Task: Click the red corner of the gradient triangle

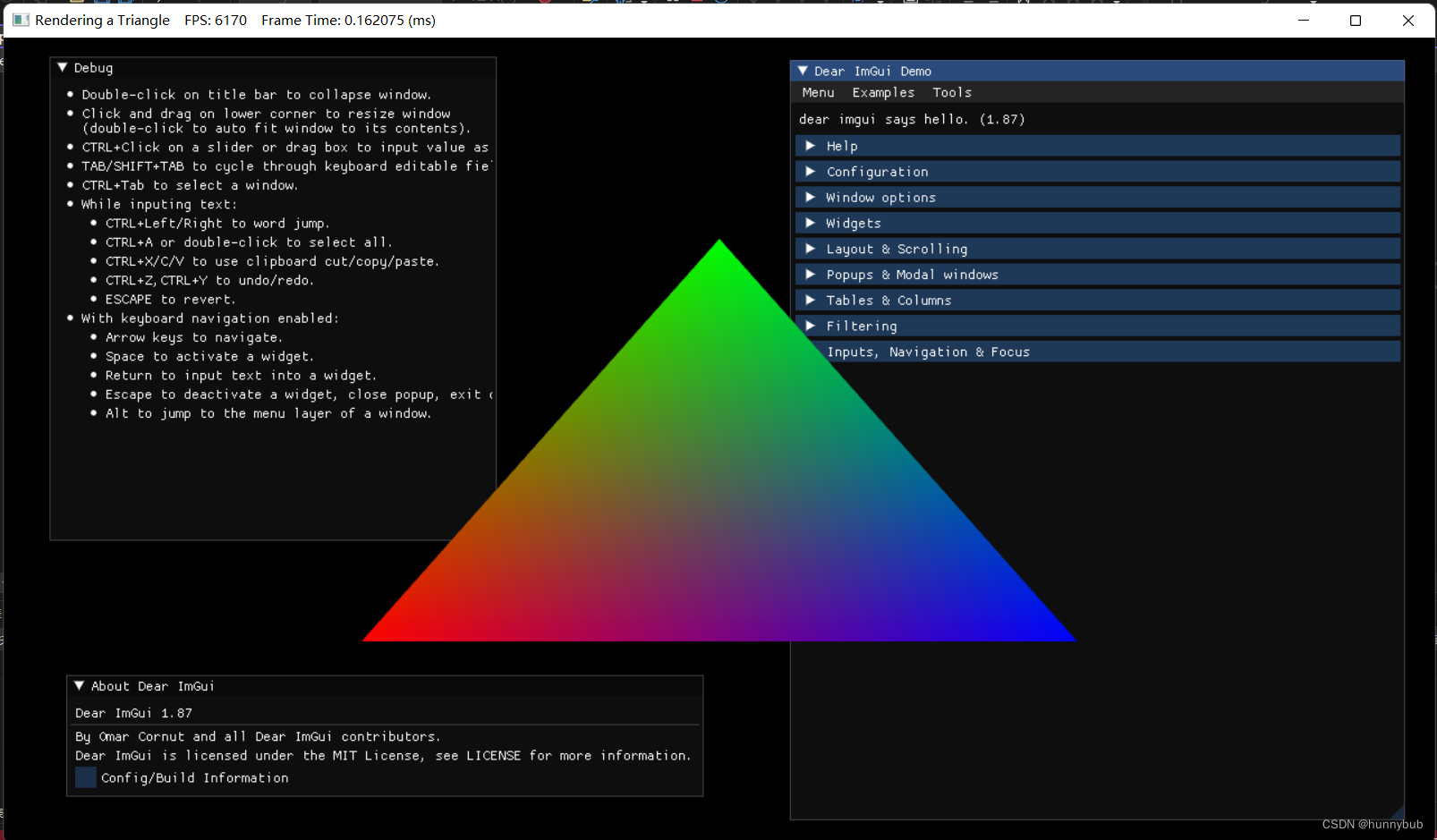Action: click(x=394, y=631)
